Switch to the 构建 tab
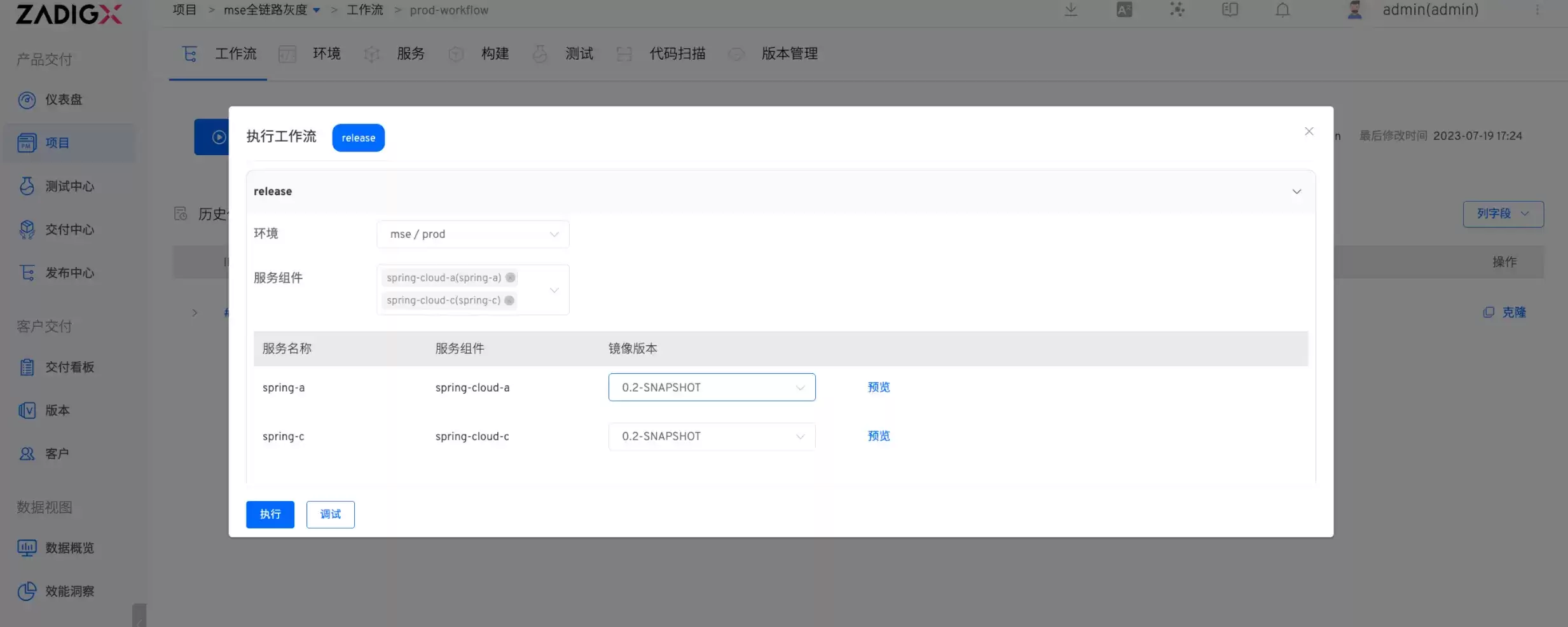Viewport: 1568px width, 627px height. (479, 53)
